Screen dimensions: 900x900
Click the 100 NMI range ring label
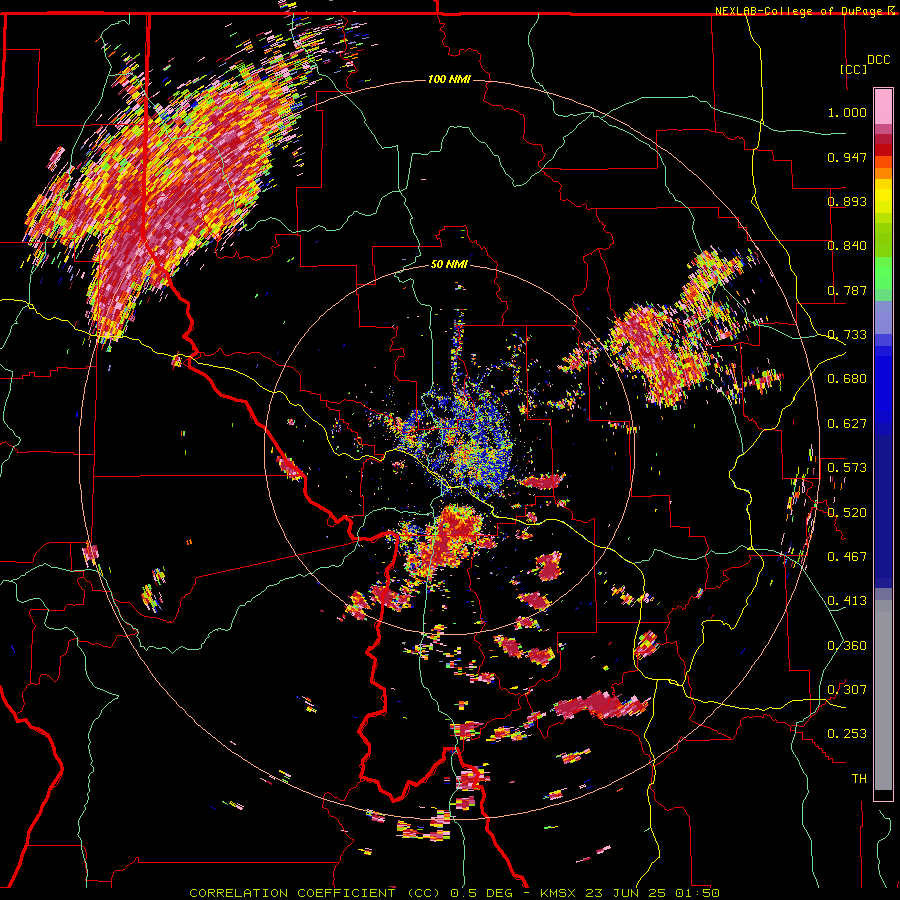pyautogui.click(x=449, y=79)
